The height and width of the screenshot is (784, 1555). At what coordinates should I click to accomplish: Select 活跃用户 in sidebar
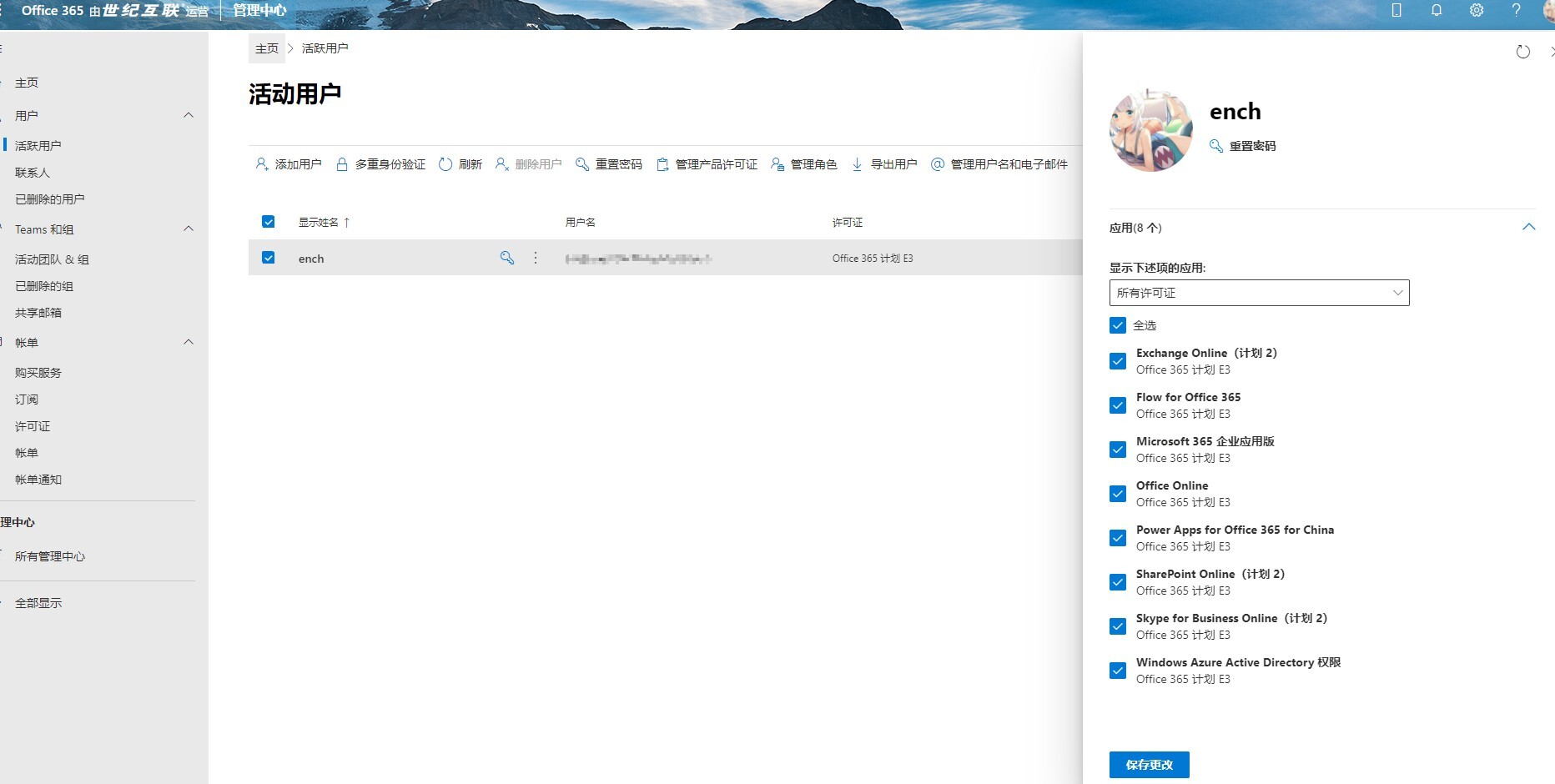(x=38, y=145)
